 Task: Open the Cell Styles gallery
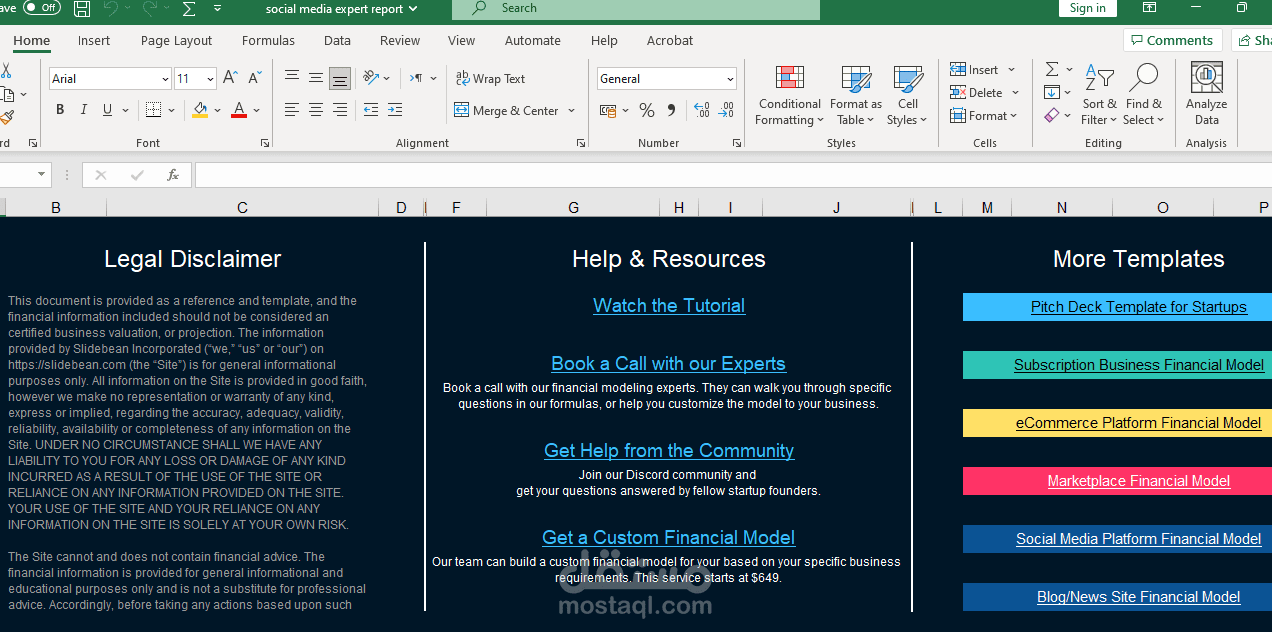pos(908,94)
